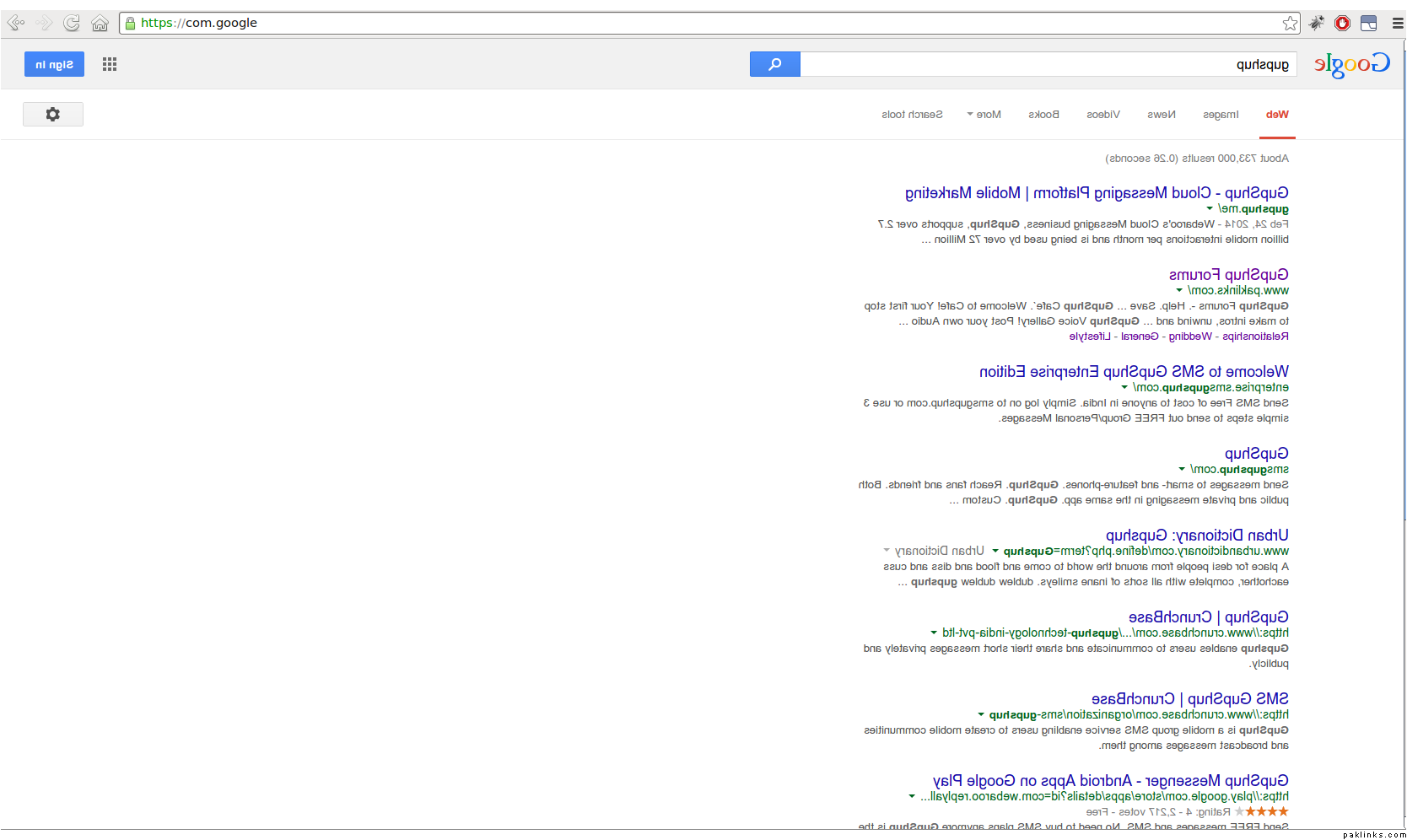Reload the page with the refresh icon
Screen dimensions: 1407x840
(x=72, y=23)
